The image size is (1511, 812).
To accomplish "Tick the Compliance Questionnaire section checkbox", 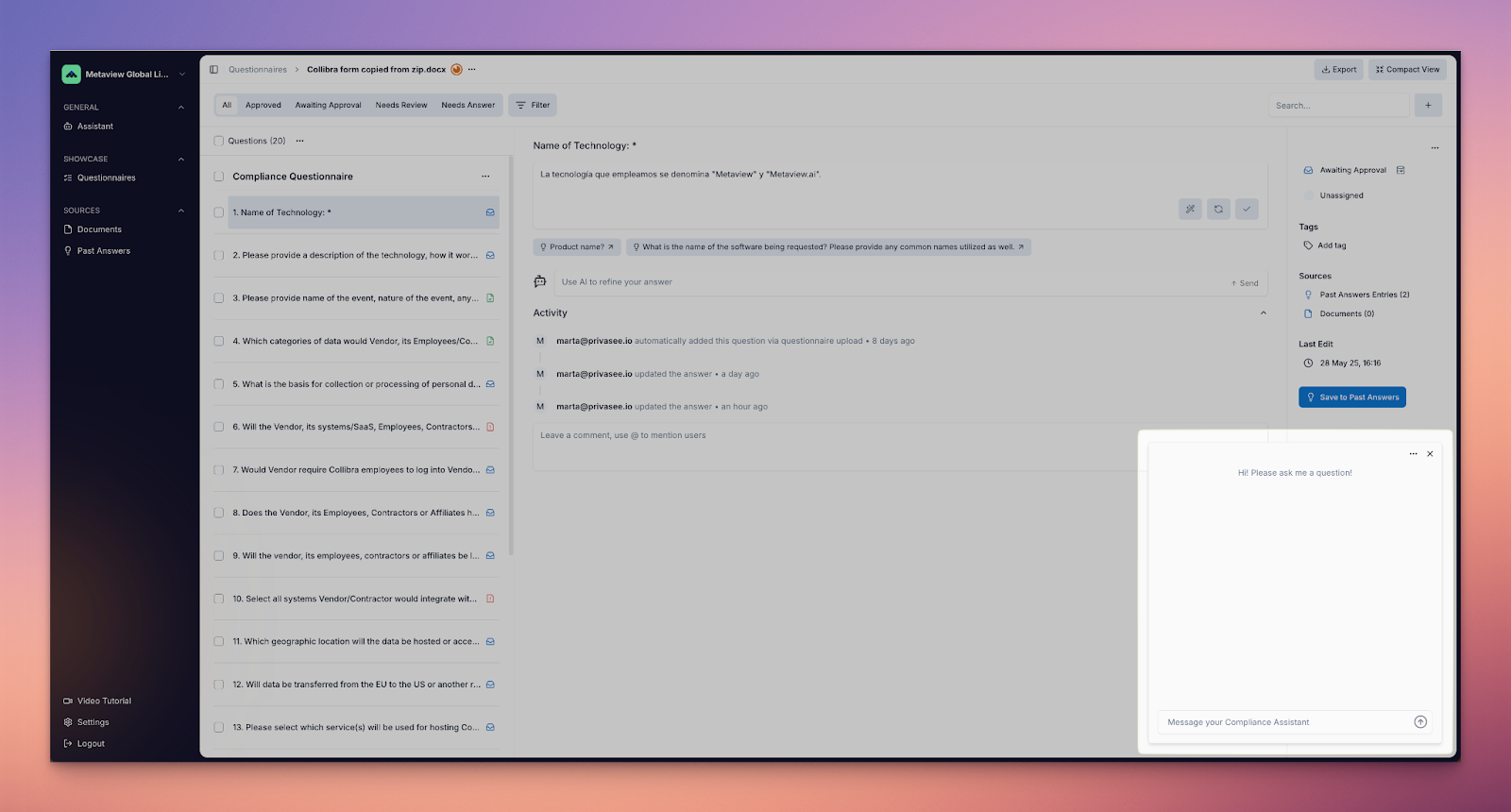I will (x=219, y=177).
